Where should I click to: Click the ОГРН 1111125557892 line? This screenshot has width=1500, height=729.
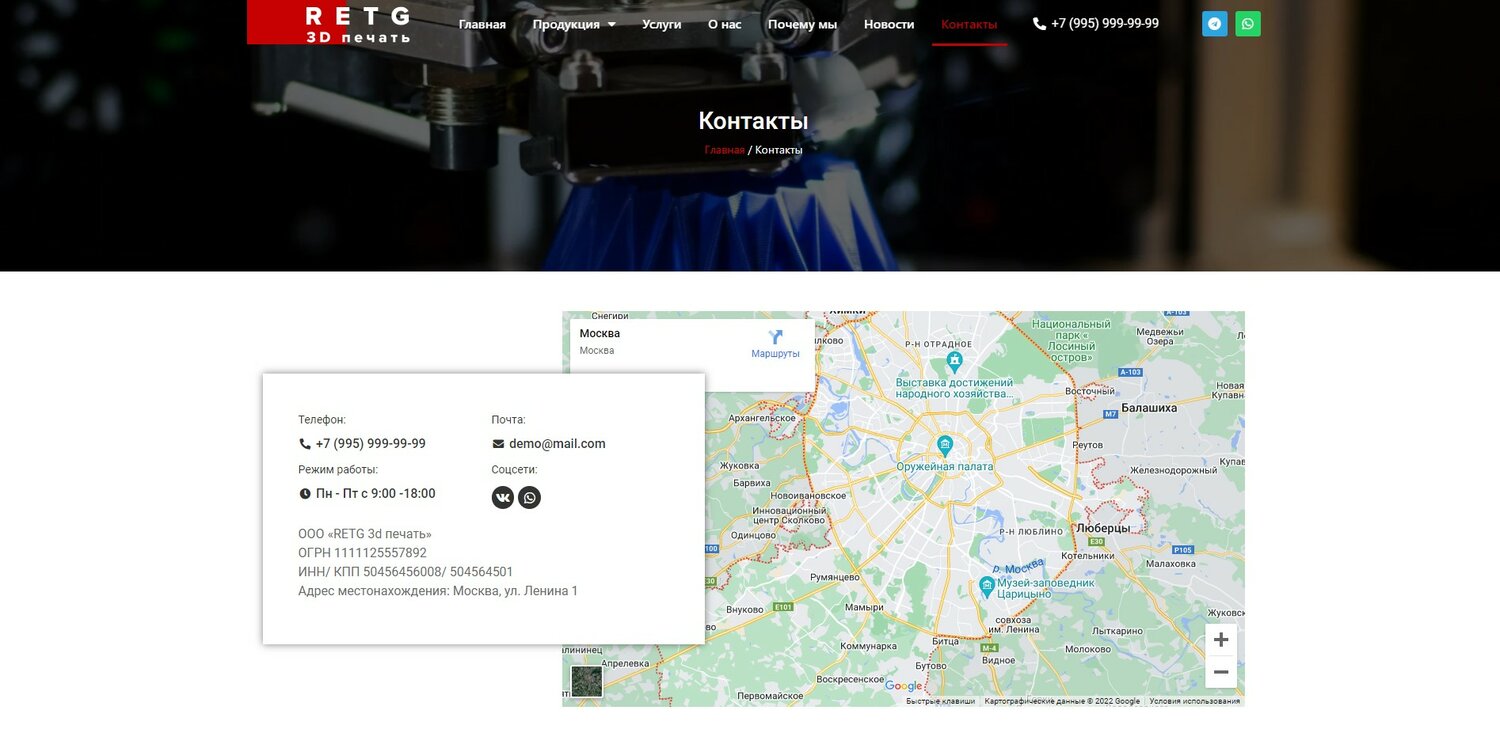pyautogui.click(x=362, y=553)
